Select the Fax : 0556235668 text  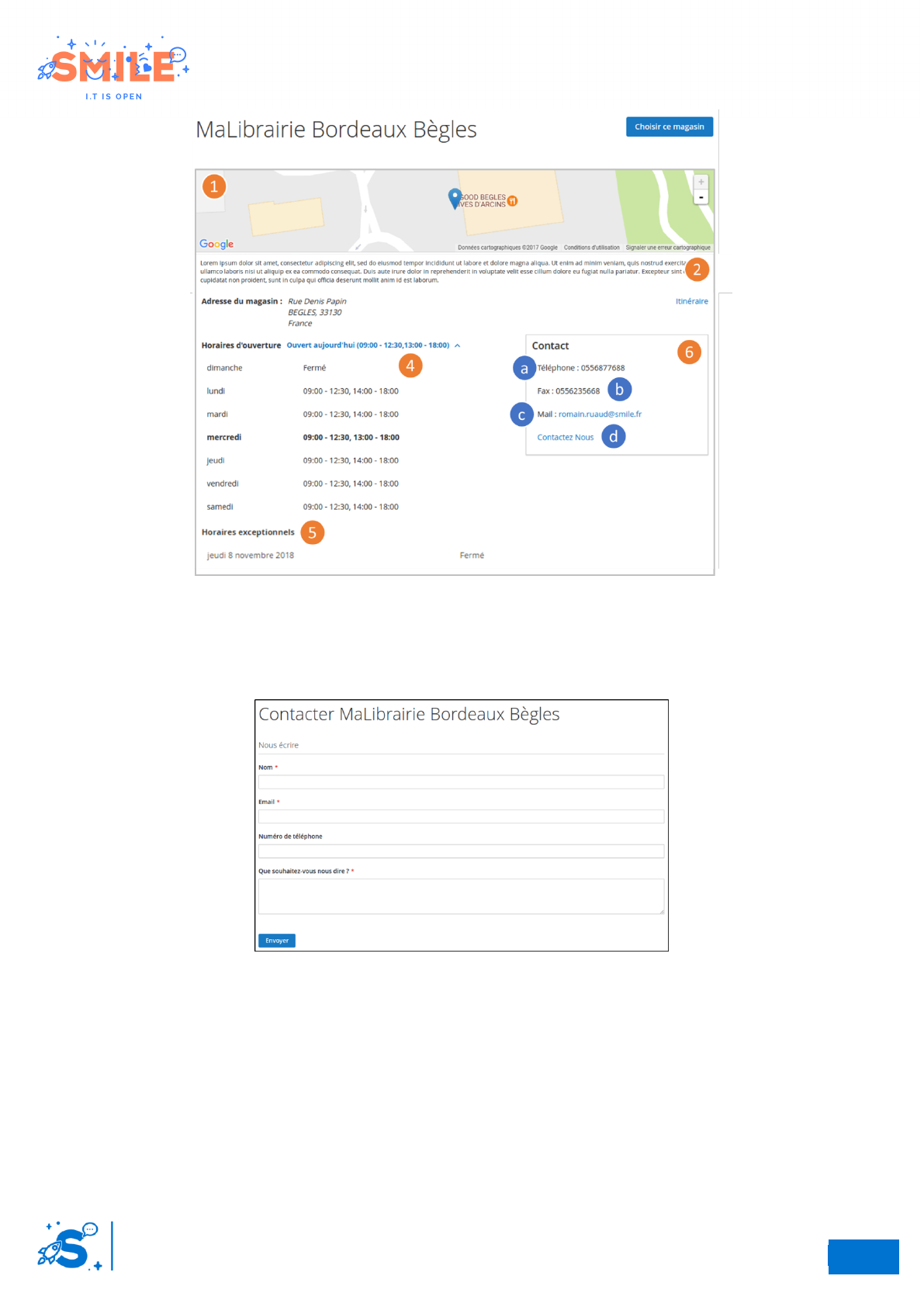(568, 391)
